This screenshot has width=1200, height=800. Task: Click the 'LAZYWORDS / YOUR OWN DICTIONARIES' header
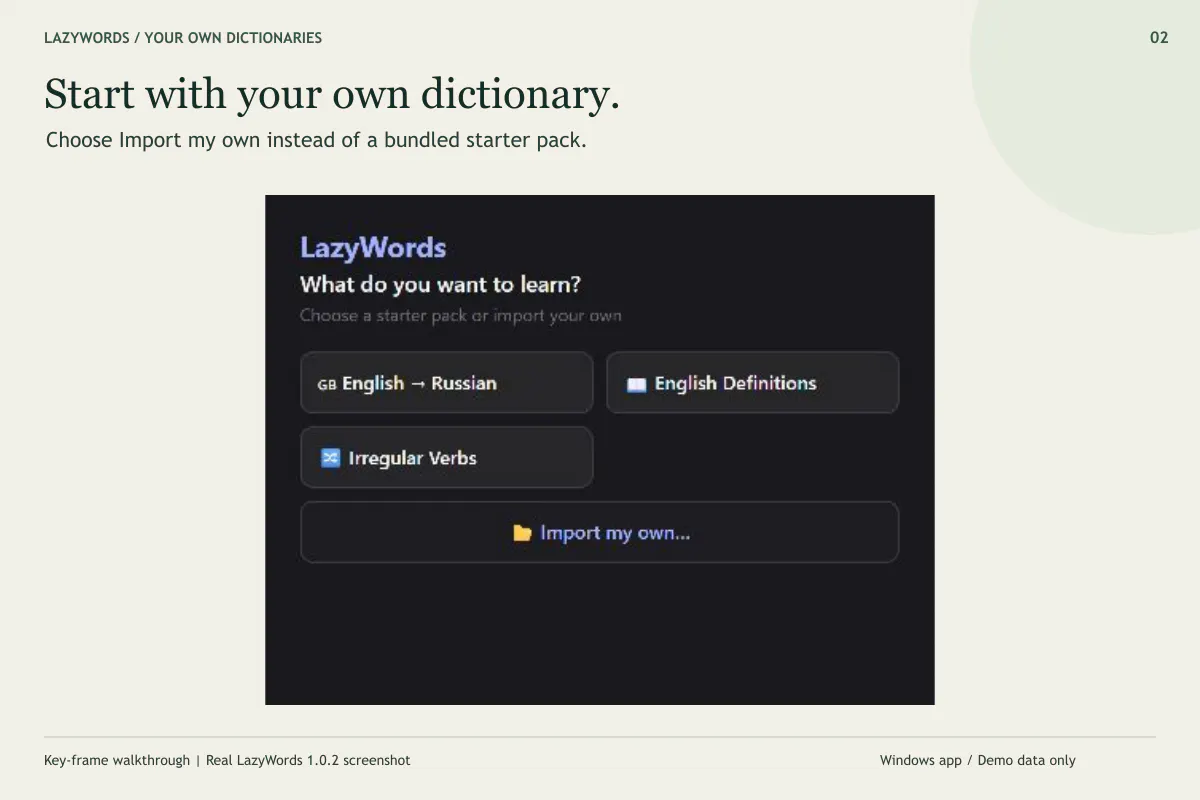pos(183,38)
